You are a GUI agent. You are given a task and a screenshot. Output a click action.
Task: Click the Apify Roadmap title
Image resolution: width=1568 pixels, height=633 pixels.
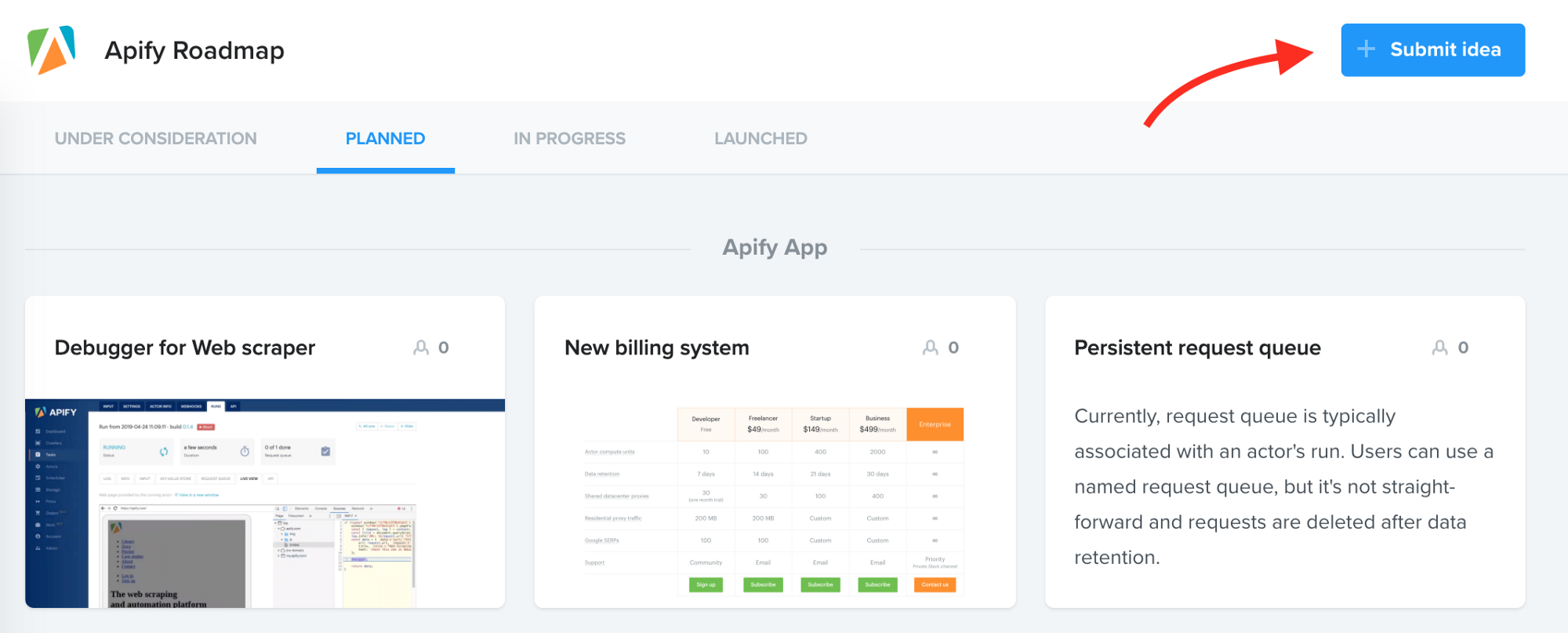click(x=194, y=51)
